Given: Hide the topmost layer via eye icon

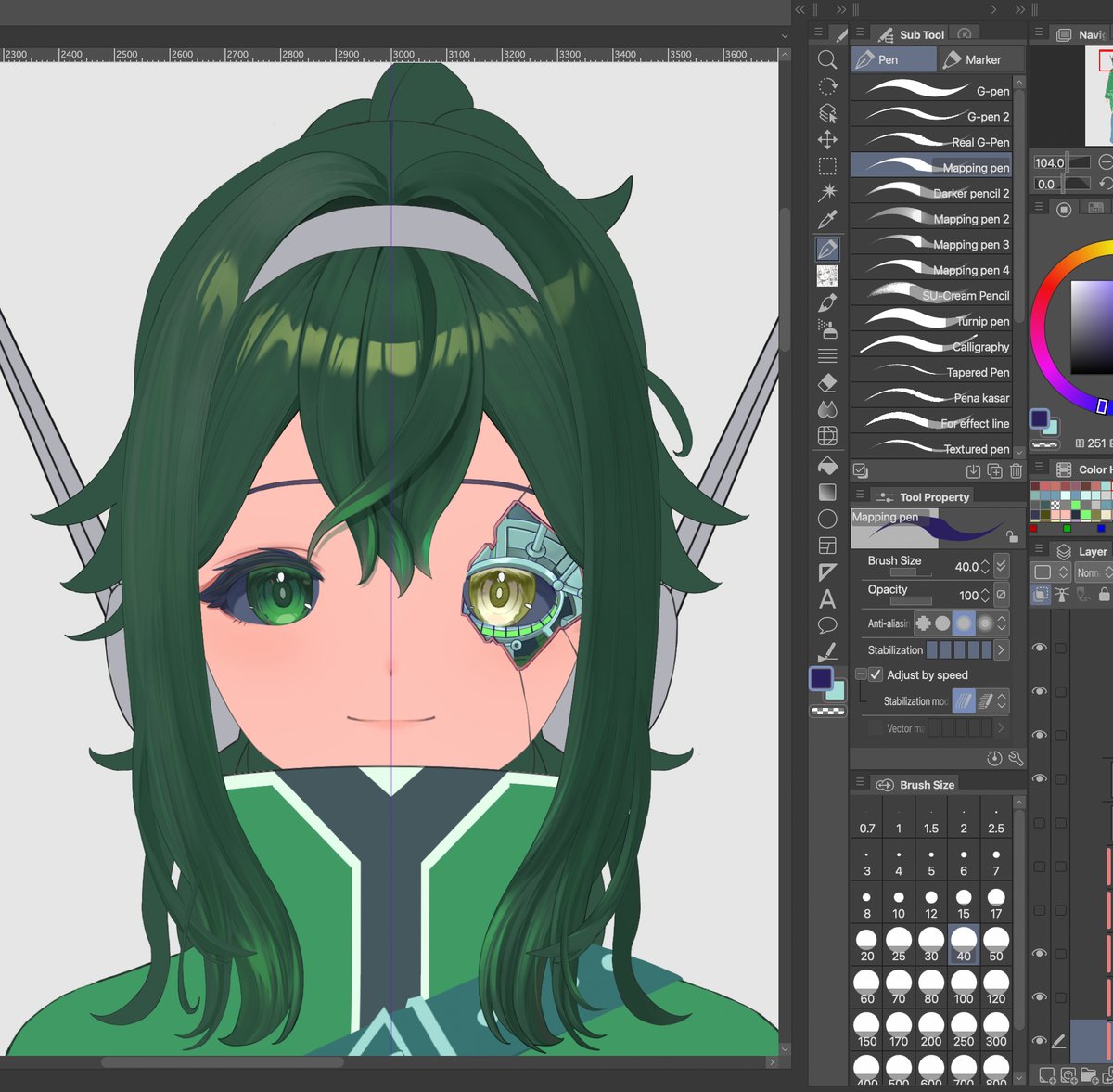Looking at the screenshot, I should pos(1040,648).
